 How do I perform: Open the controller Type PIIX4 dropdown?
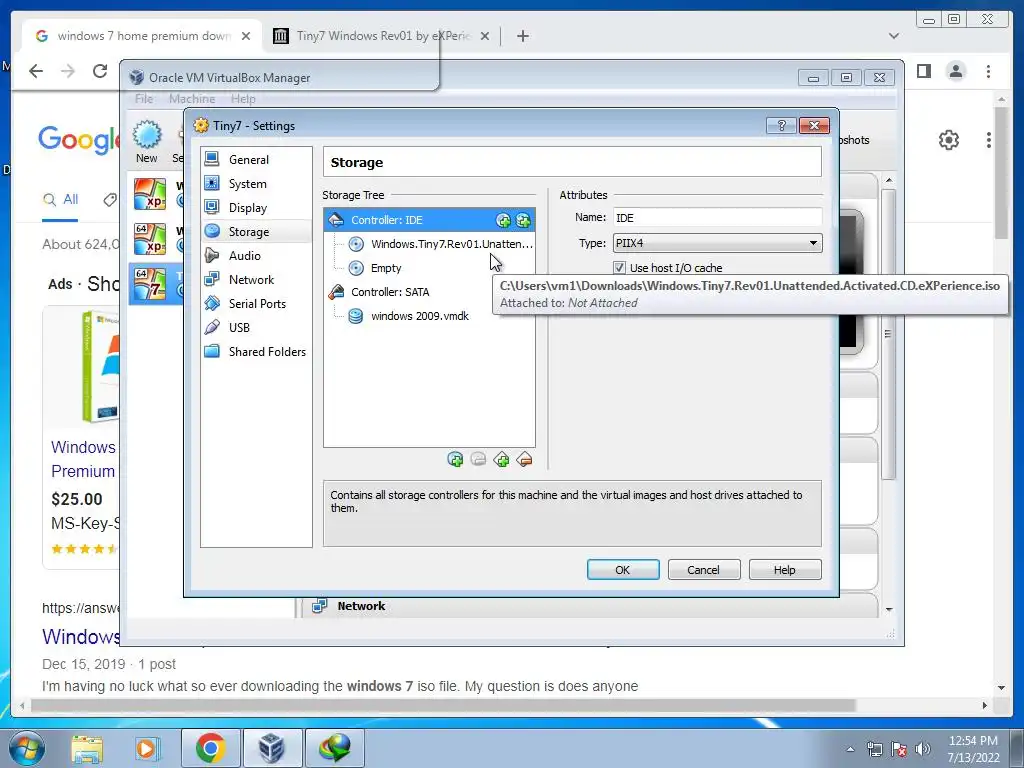[717, 243]
